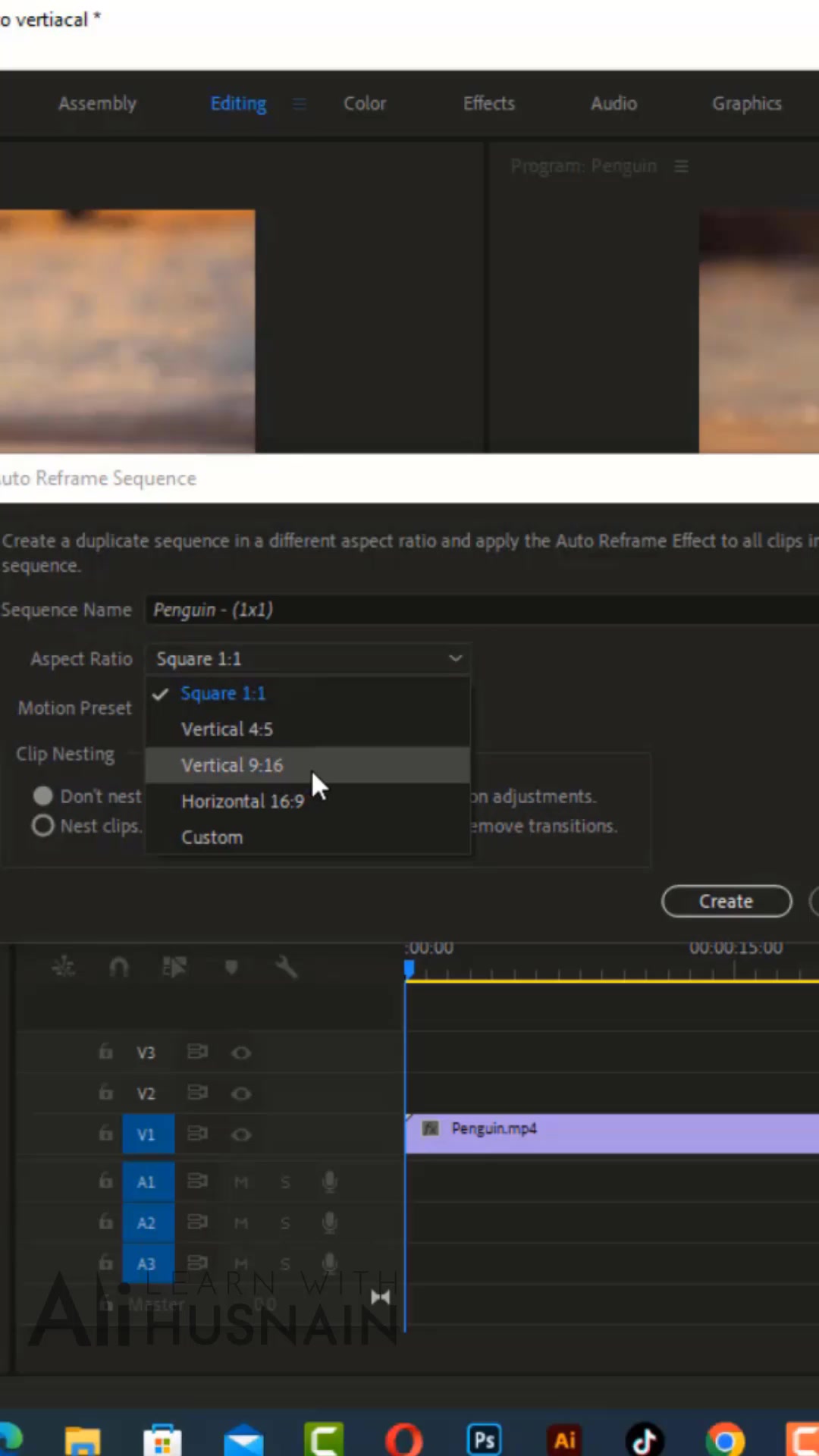819x1456 pixels.
Task: Toggle sync lock on A1
Action: click(x=197, y=1181)
